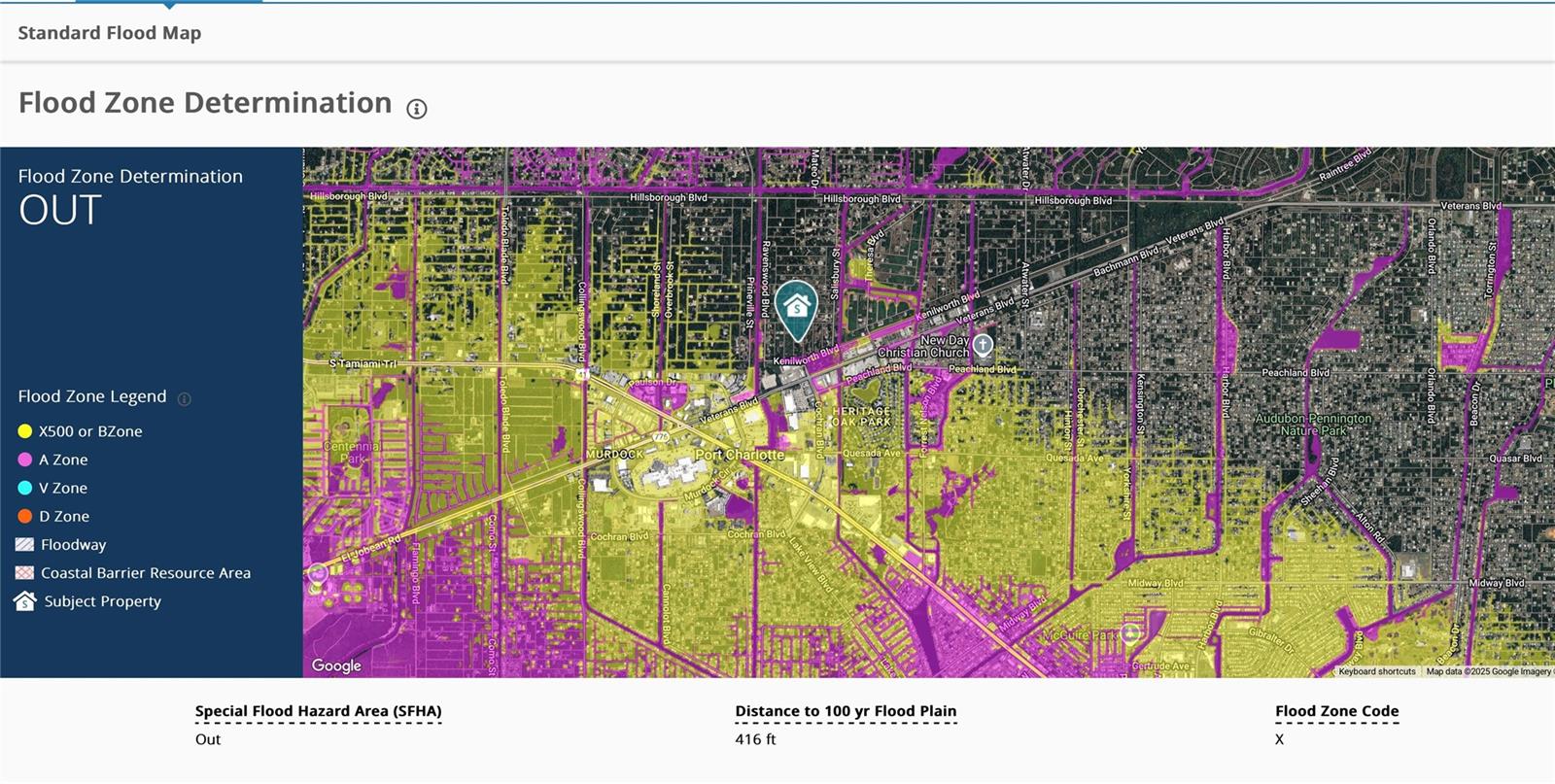Click the route 776 highway shield
The image size is (1555, 784).
661,437
